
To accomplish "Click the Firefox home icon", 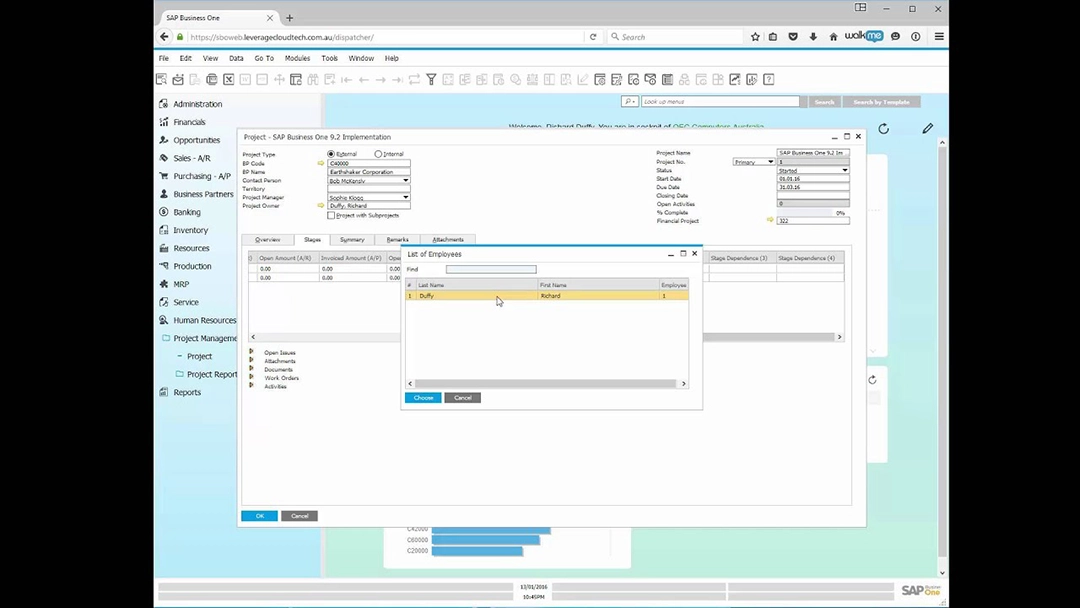I will 833,37.
